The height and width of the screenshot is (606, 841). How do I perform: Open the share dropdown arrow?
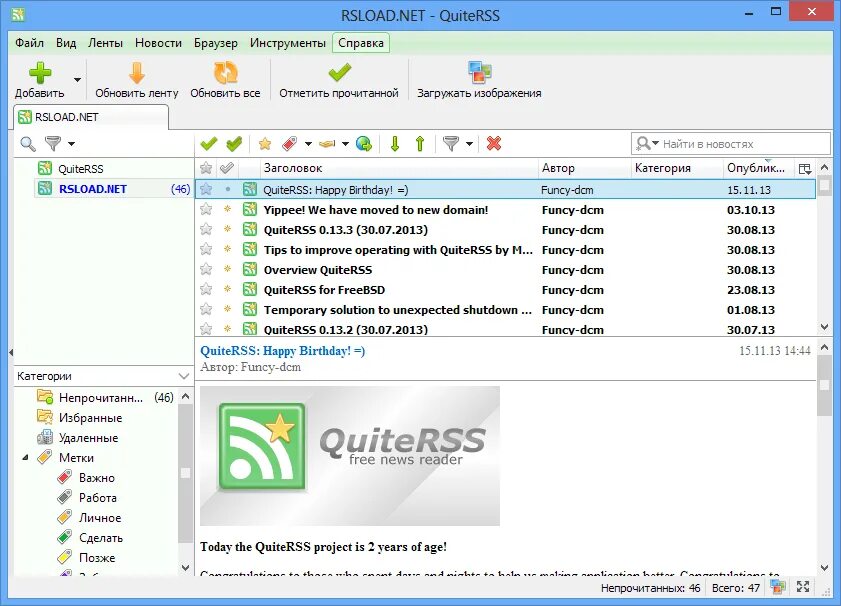click(x=345, y=144)
